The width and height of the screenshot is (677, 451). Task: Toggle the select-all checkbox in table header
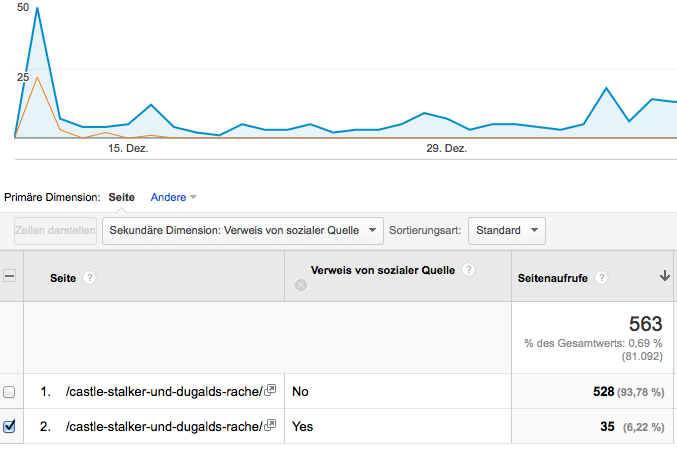click(9, 275)
